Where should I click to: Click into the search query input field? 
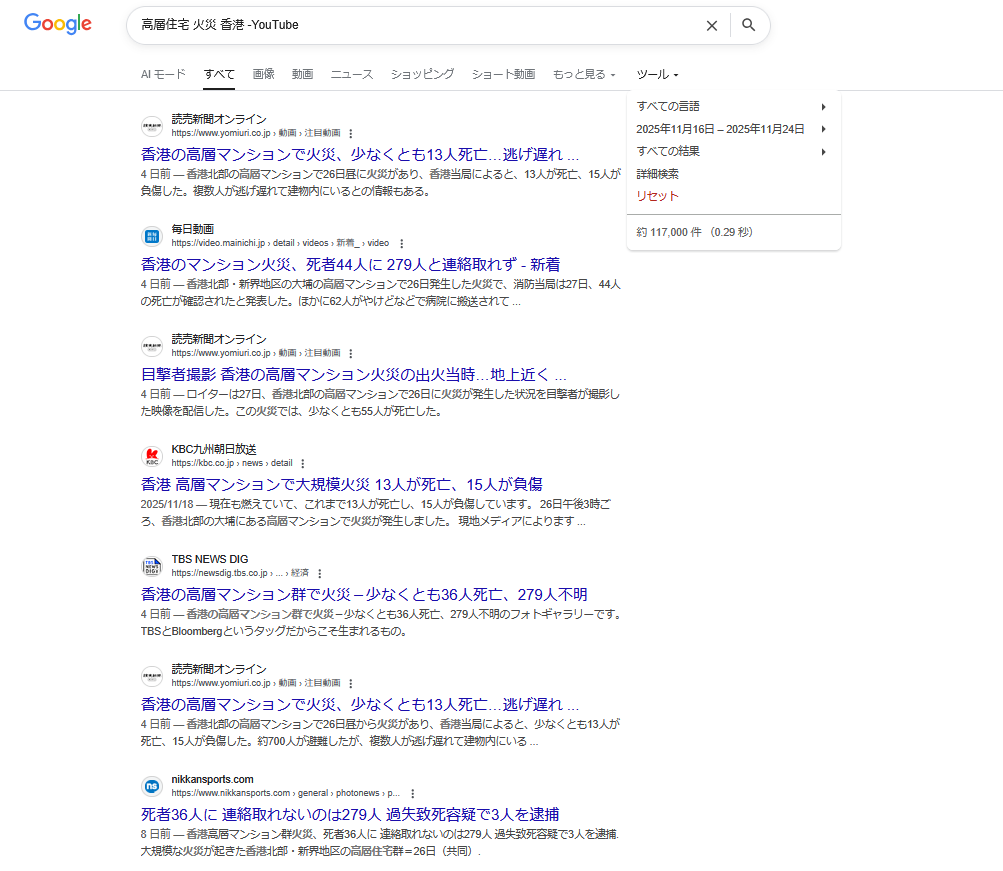(x=410, y=25)
